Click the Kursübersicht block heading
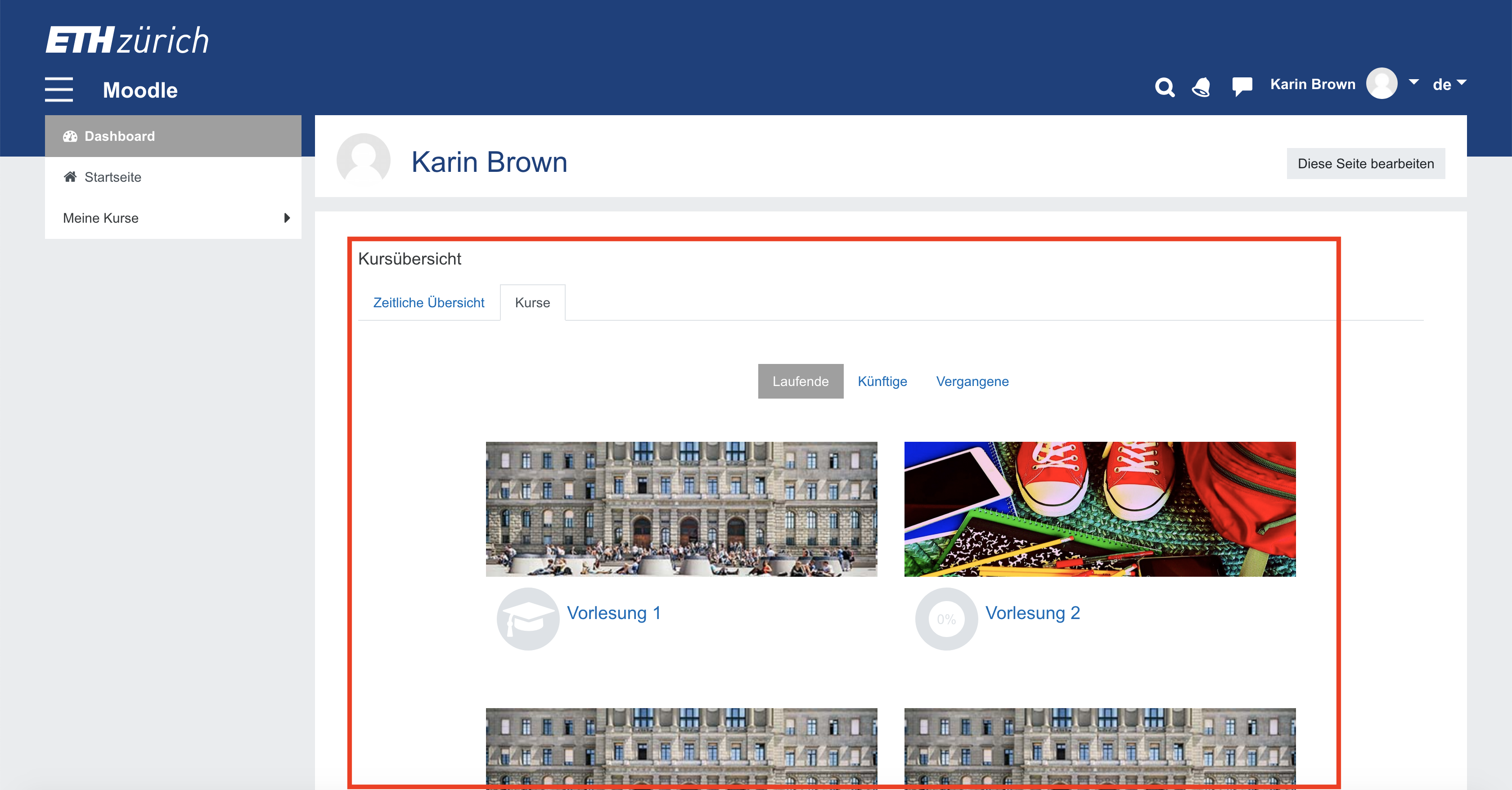This screenshot has width=1512, height=790. point(409,259)
